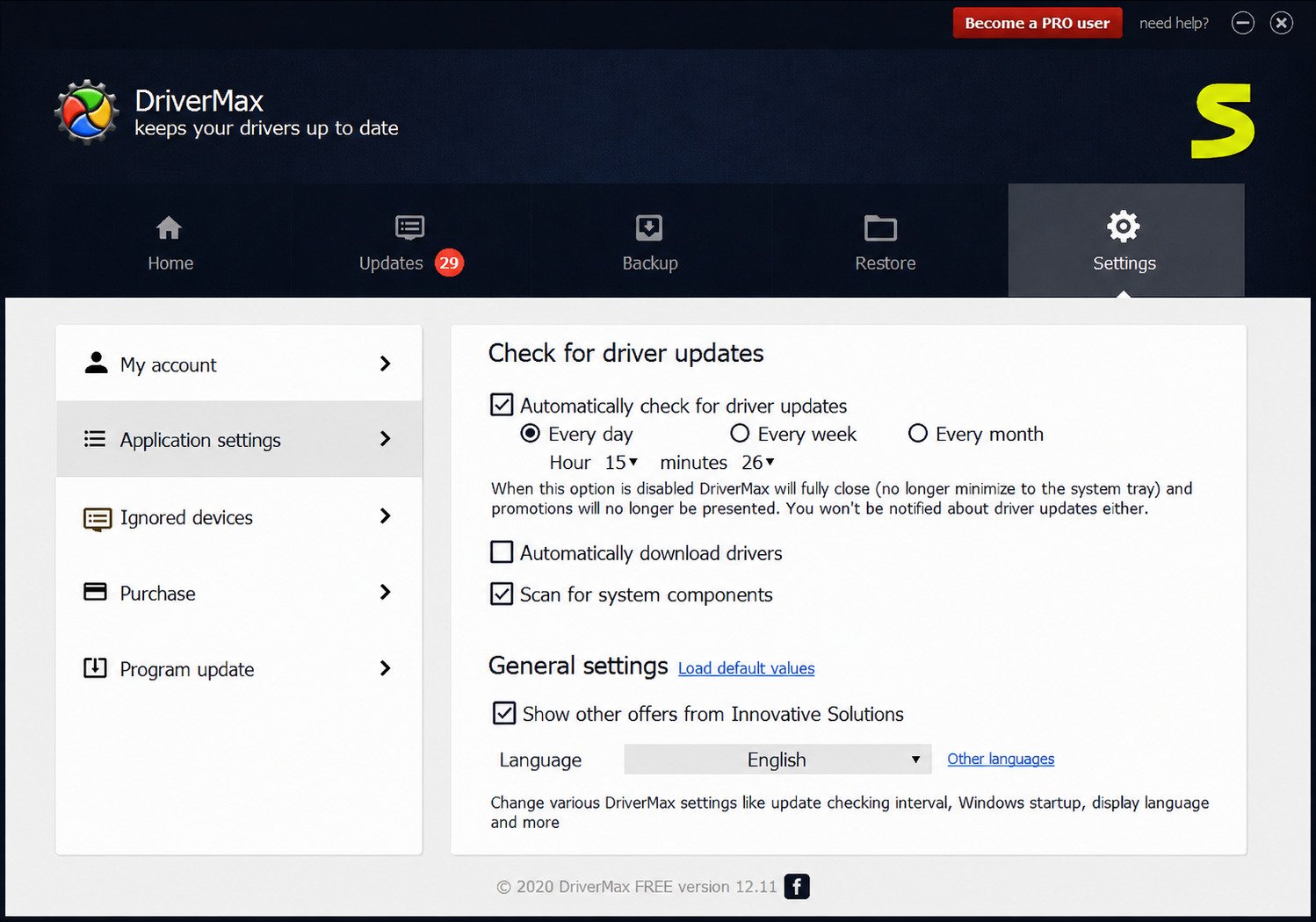Select the Application settings section
The width and height of the screenshot is (1316, 922).
[x=239, y=439]
